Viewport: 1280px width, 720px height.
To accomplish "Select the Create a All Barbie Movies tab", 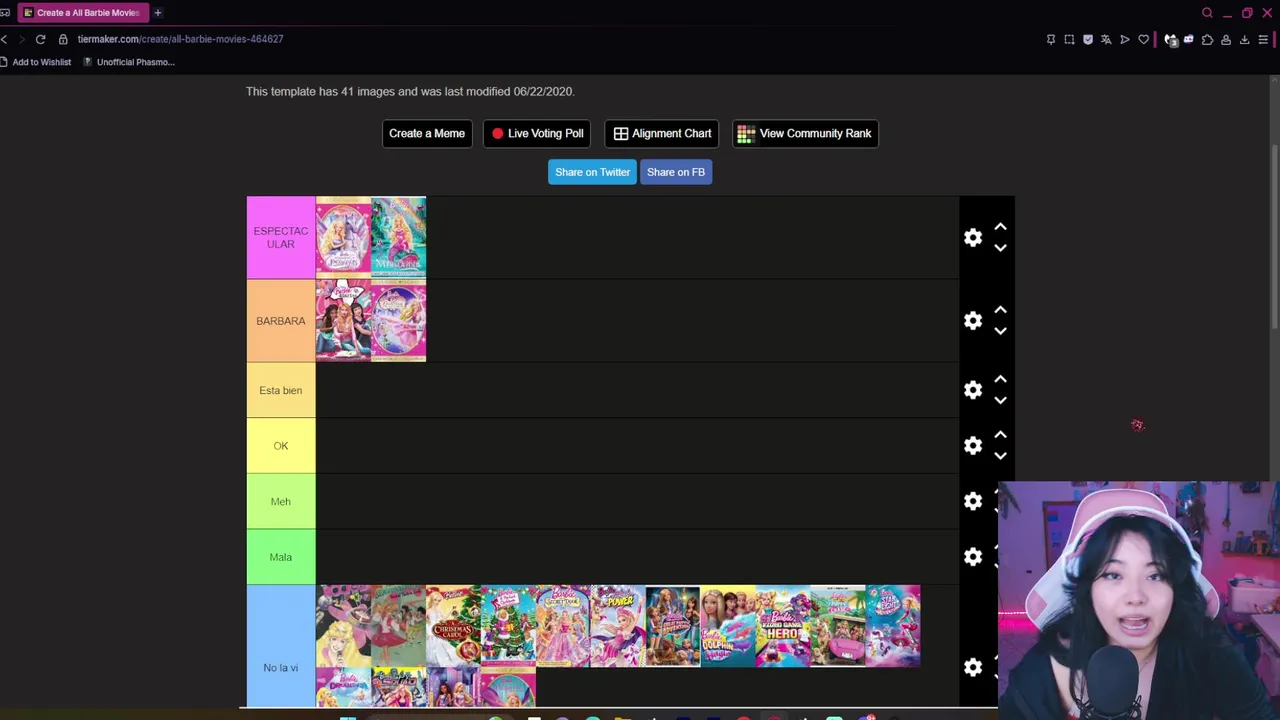I will pos(82,13).
